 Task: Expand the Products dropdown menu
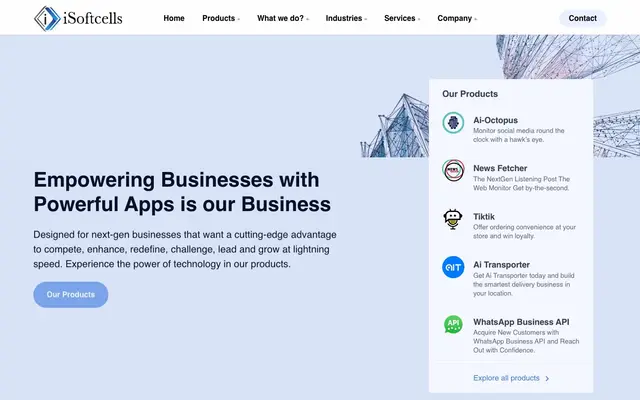(221, 18)
